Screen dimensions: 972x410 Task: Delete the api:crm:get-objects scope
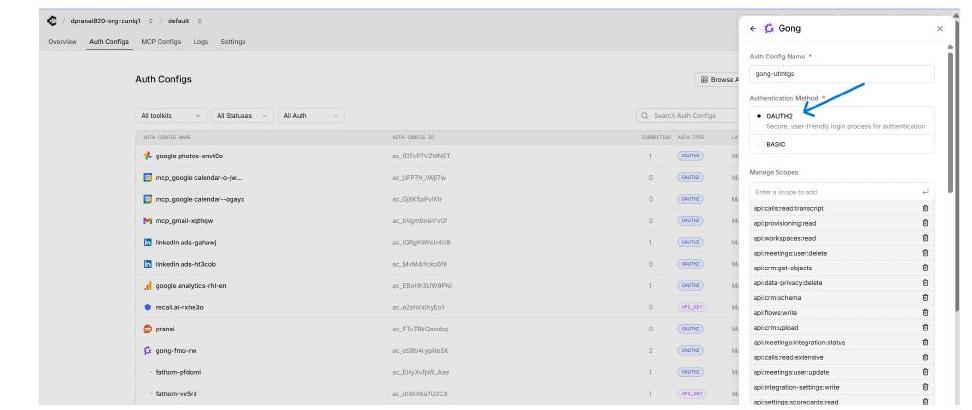click(926, 268)
